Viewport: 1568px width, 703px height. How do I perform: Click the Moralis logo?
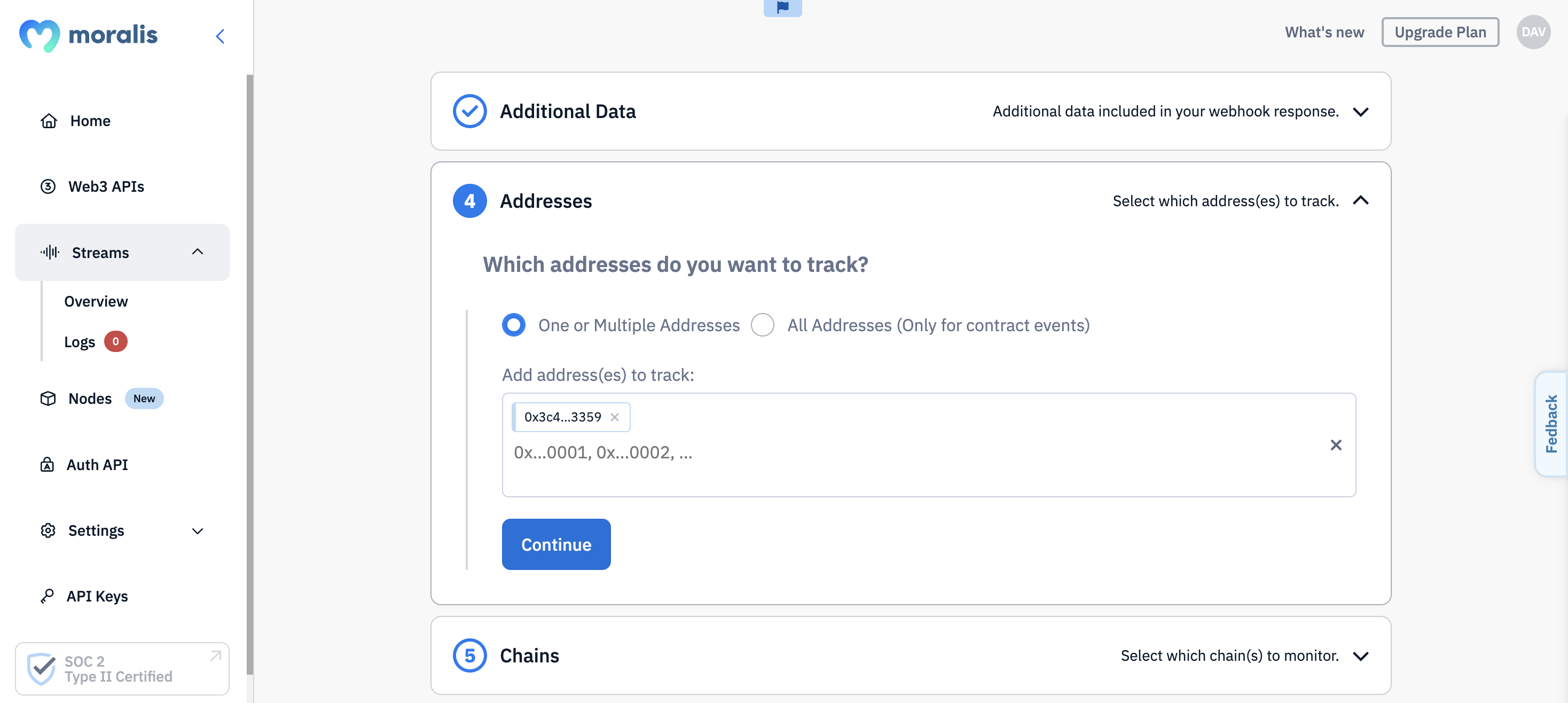click(88, 35)
